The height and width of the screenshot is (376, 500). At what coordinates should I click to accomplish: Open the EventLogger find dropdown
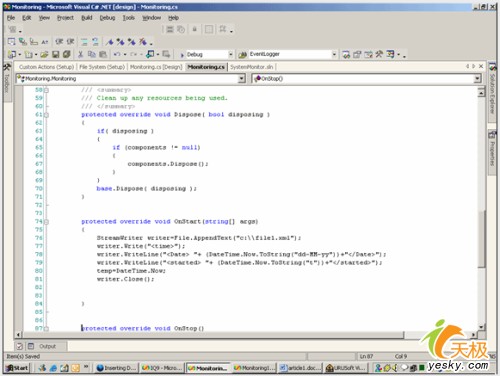(x=334, y=54)
